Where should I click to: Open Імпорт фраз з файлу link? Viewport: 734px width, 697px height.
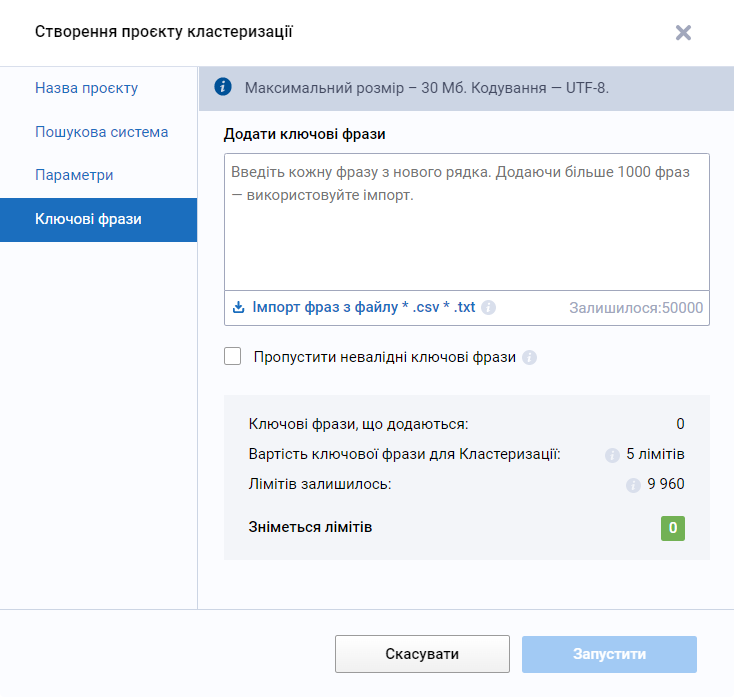point(363,308)
